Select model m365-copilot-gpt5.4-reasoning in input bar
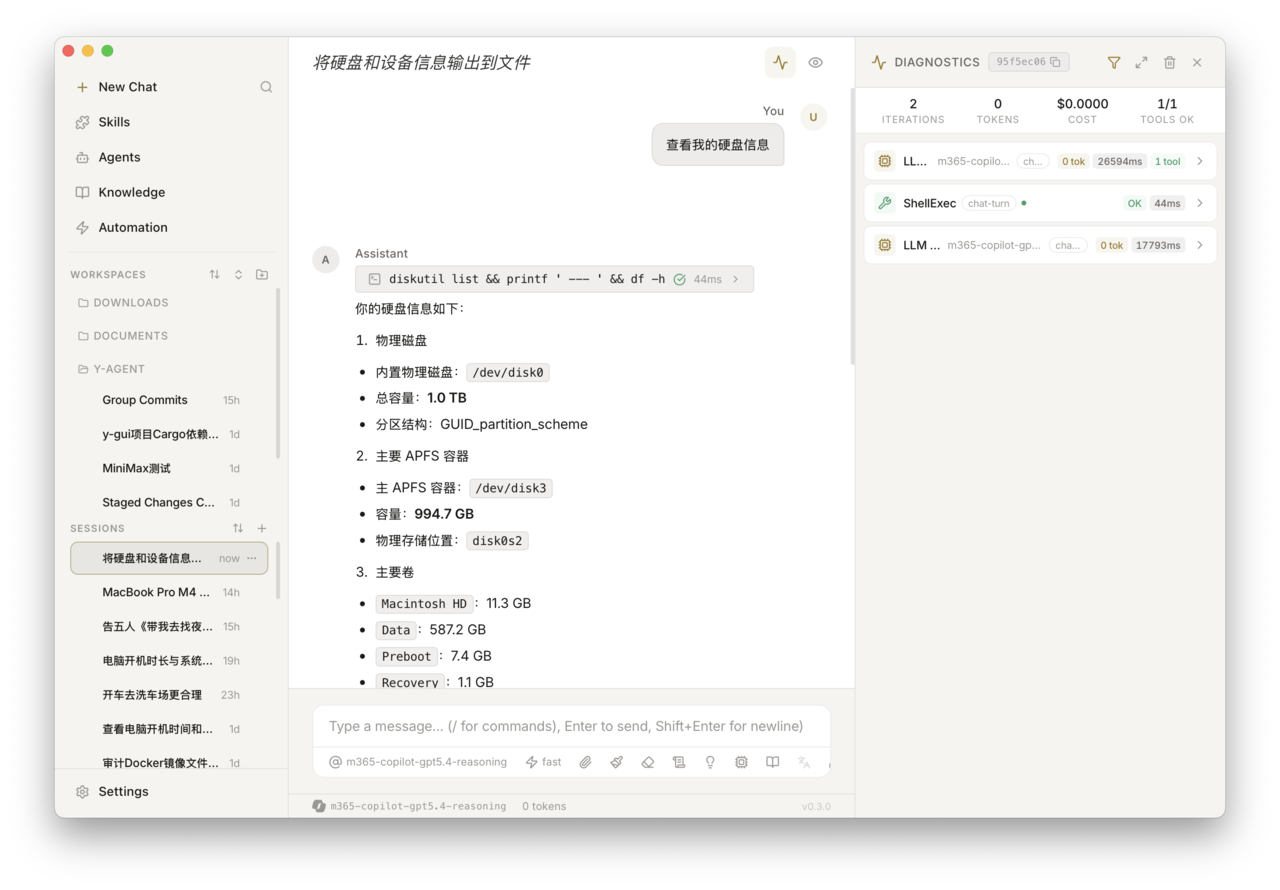This screenshot has width=1280, height=890. pyautogui.click(x=418, y=762)
